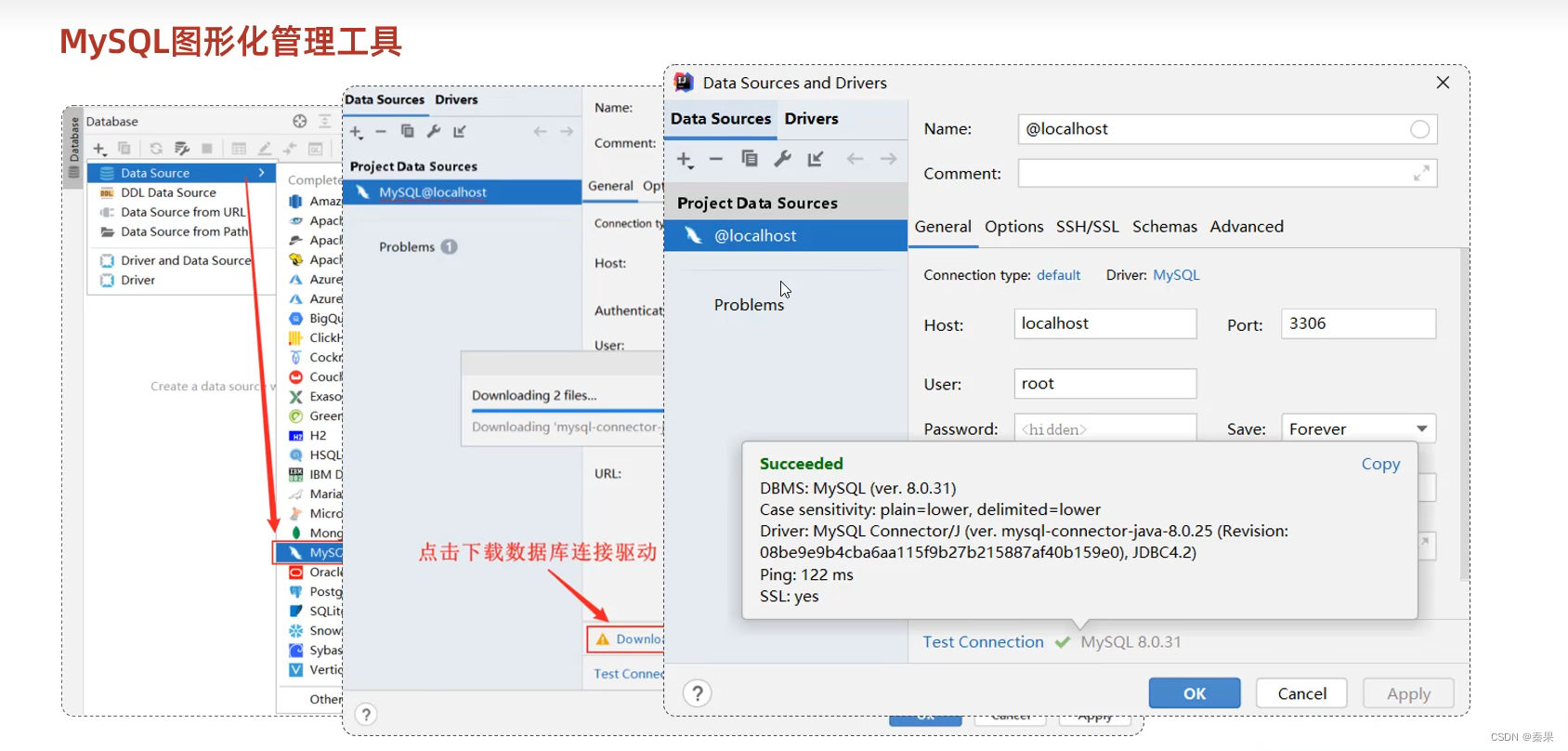
Task: Open the SSH/SSL tab
Action: pyautogui.click(x=1087, y=227)
